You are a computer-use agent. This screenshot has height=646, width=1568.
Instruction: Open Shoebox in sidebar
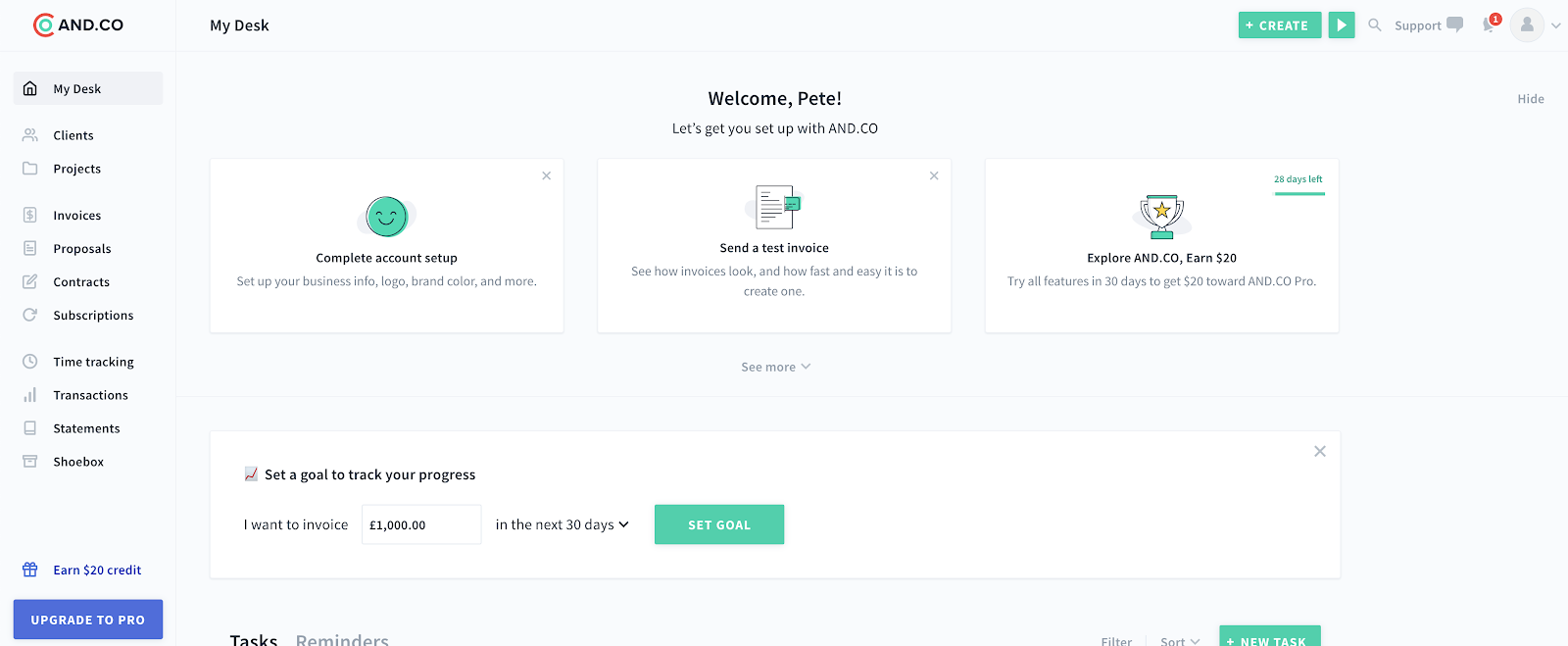tap(78, 462)
